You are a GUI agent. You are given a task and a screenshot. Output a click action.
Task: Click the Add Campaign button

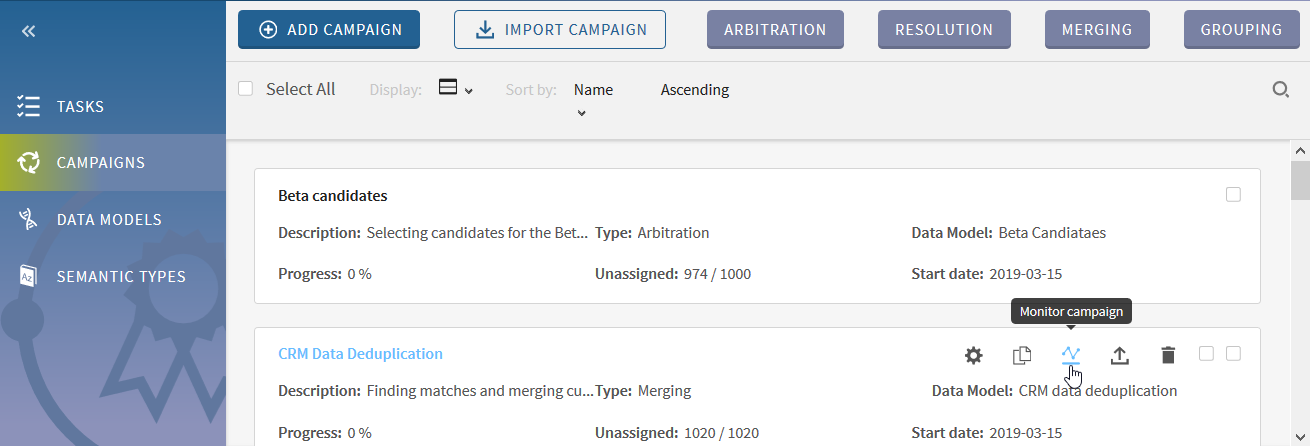(x=329, y=30)
